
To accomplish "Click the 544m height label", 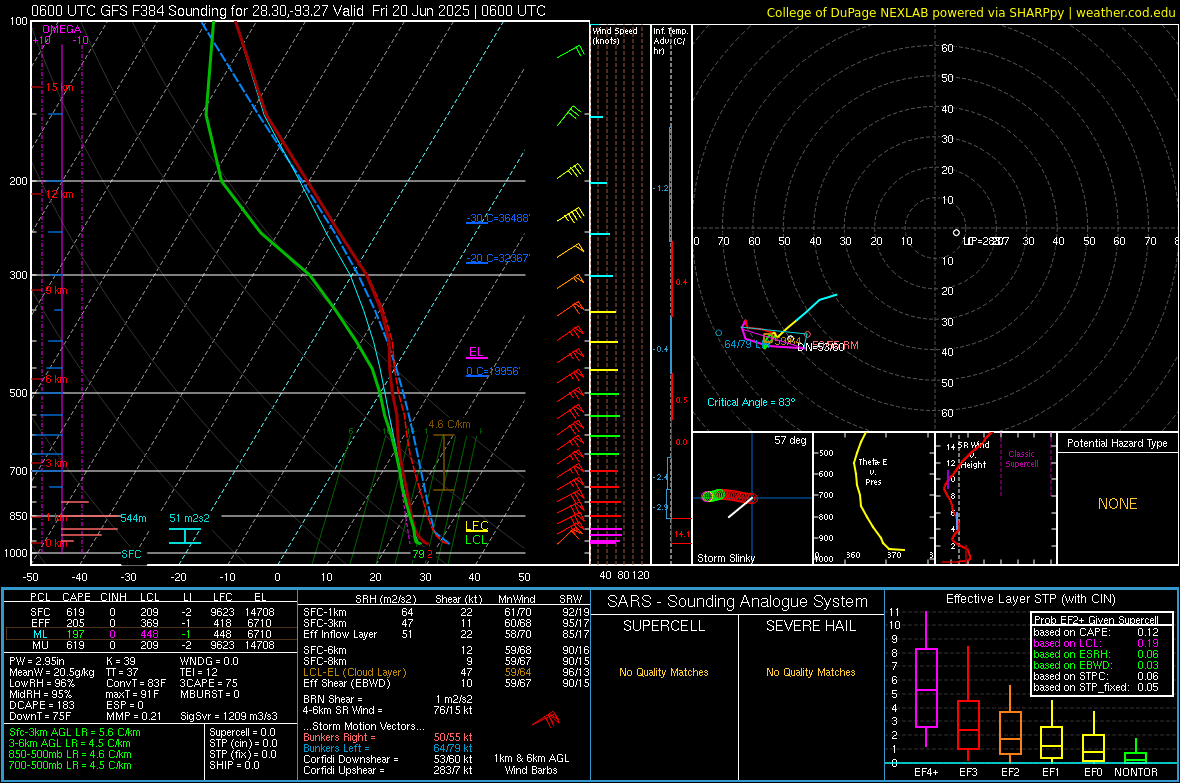I will (133, 518).
